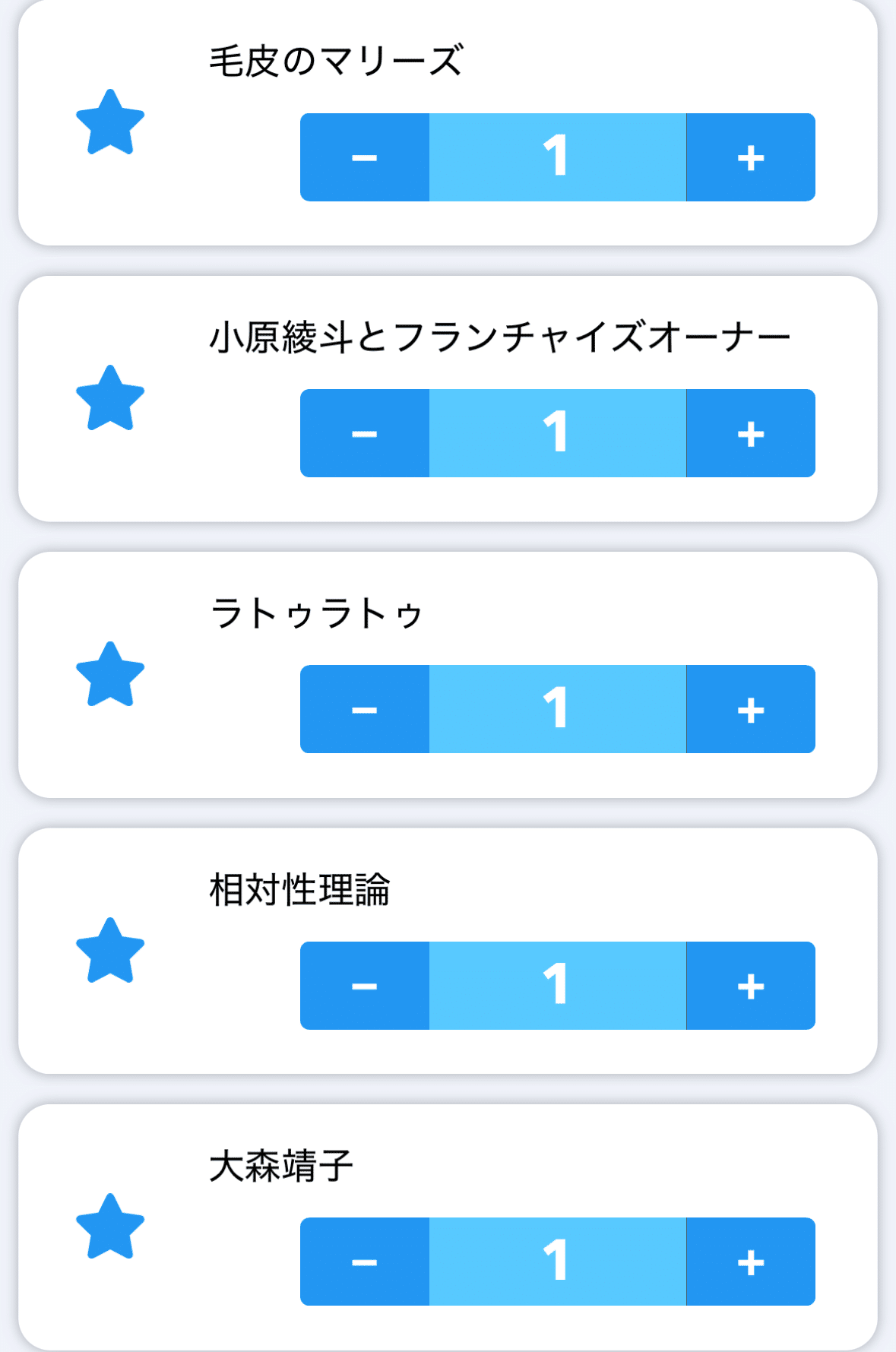Tap minus on 相対性理論 counter
The width and height of the screenshot is (896, 1352).
pos(365,986)
